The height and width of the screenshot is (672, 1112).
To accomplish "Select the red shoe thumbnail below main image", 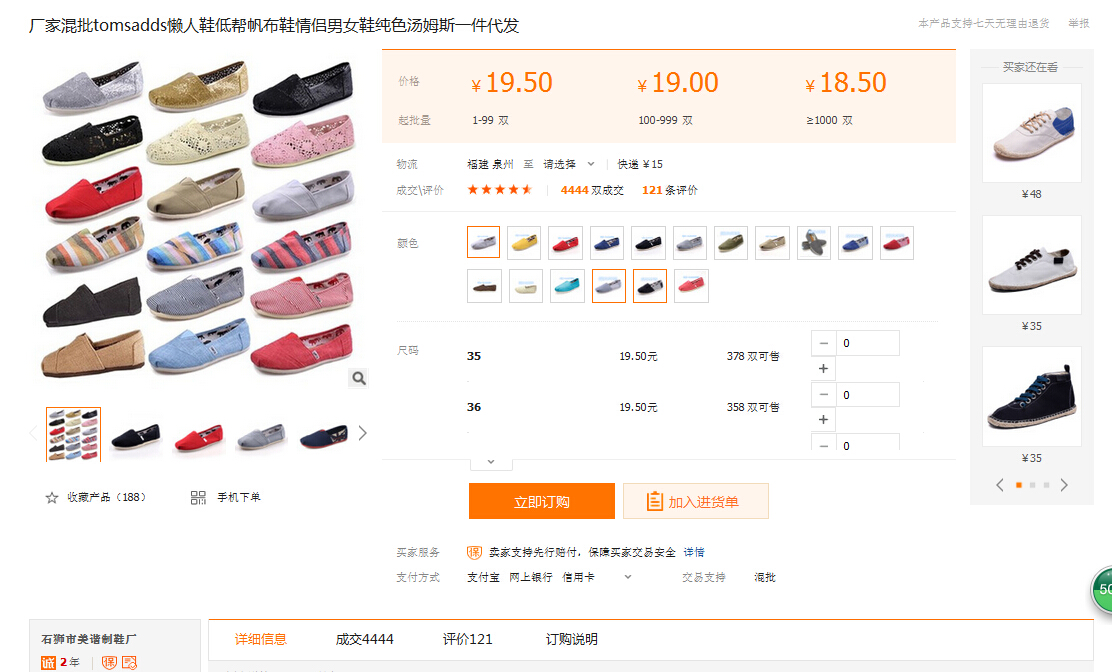I will [198, 435].
